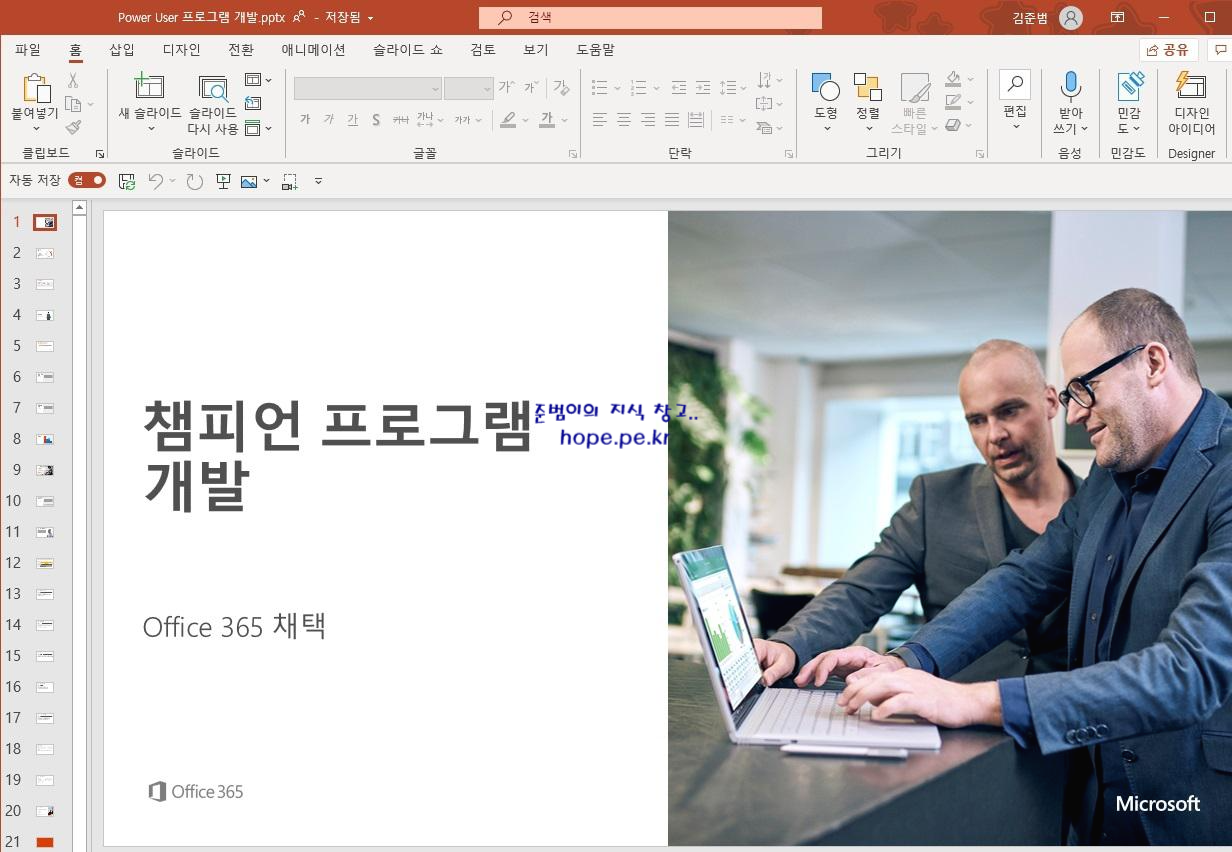Click the Copy icon in 클립보드 group
The width and height of the screenshot is (1232, 852).
click(x=73, y=104)
